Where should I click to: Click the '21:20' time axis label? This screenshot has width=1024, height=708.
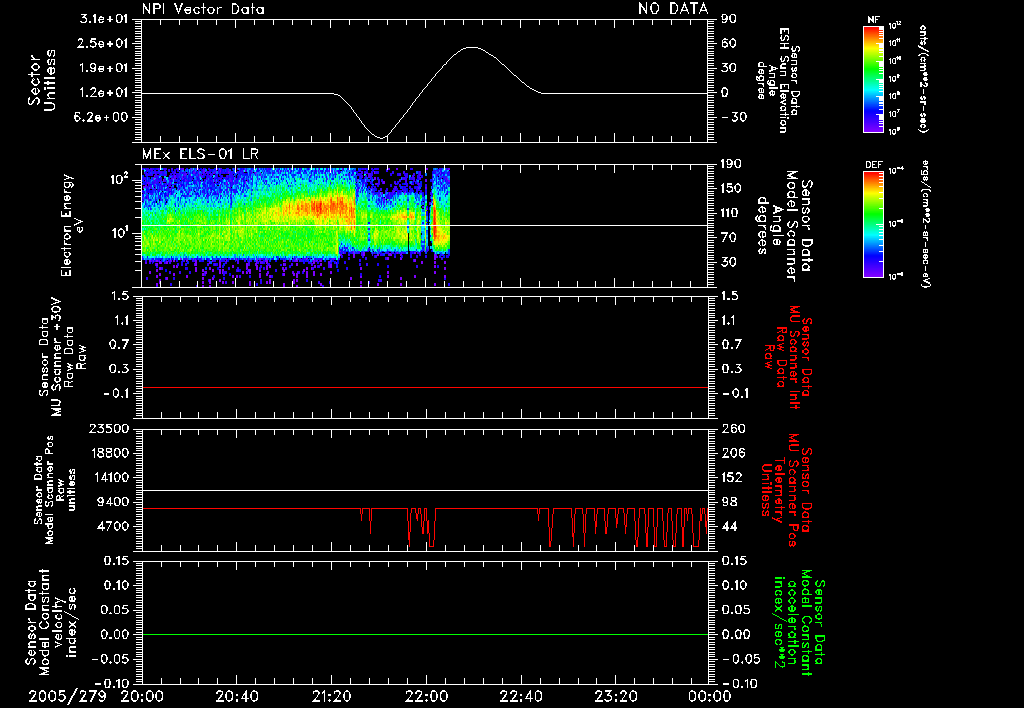(x=331, y=696)
